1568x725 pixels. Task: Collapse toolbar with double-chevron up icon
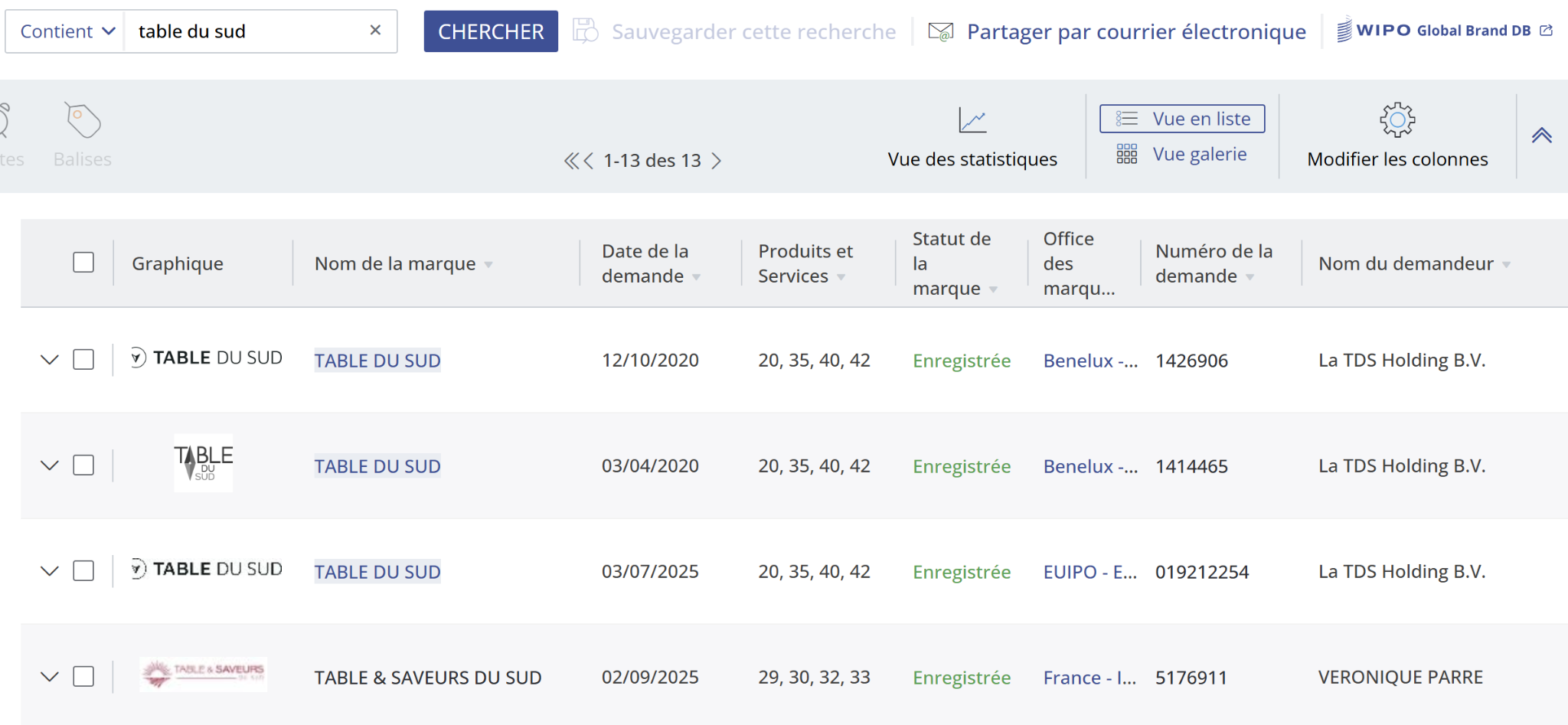pyautogui.click(x=1541, y=136)
